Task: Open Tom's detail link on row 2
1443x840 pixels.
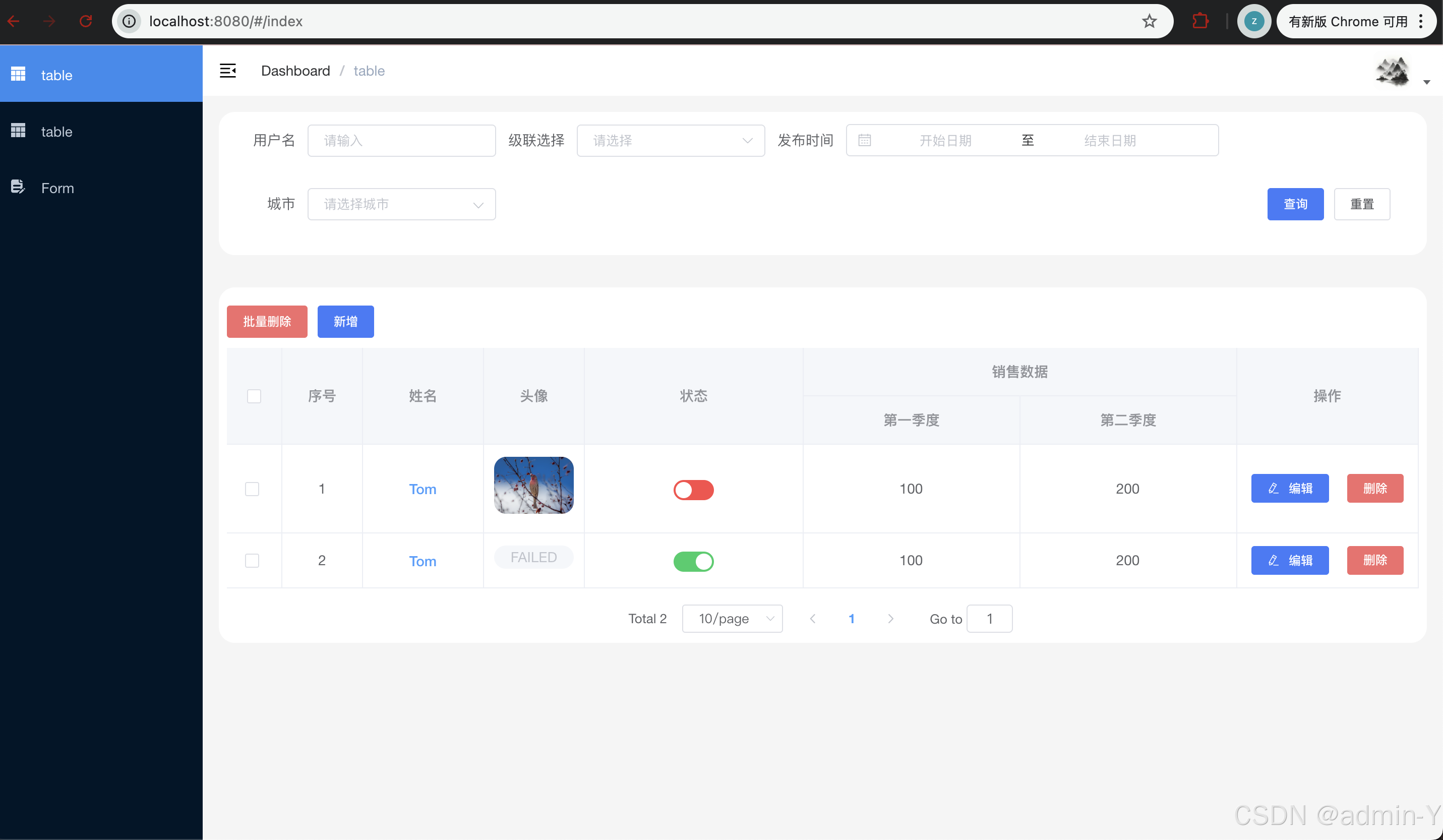Action: click(x=423, y=561)
